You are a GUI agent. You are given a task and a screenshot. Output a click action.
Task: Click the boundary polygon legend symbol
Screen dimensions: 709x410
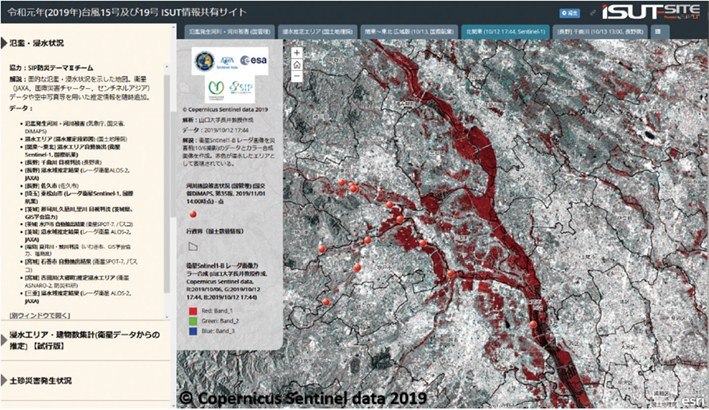point(193,247)
